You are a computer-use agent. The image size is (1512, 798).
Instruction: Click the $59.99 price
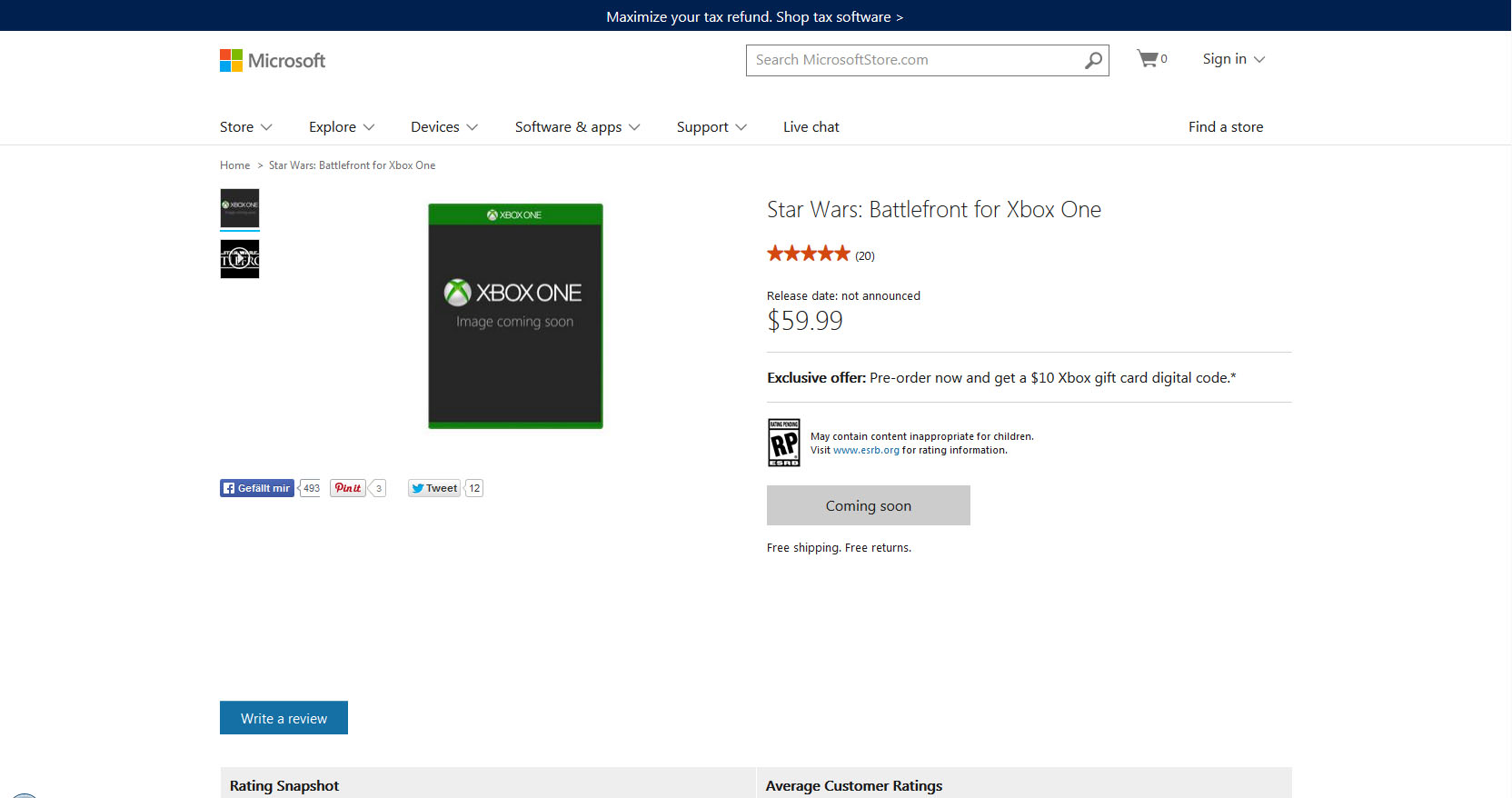click(x=805, y=321)
